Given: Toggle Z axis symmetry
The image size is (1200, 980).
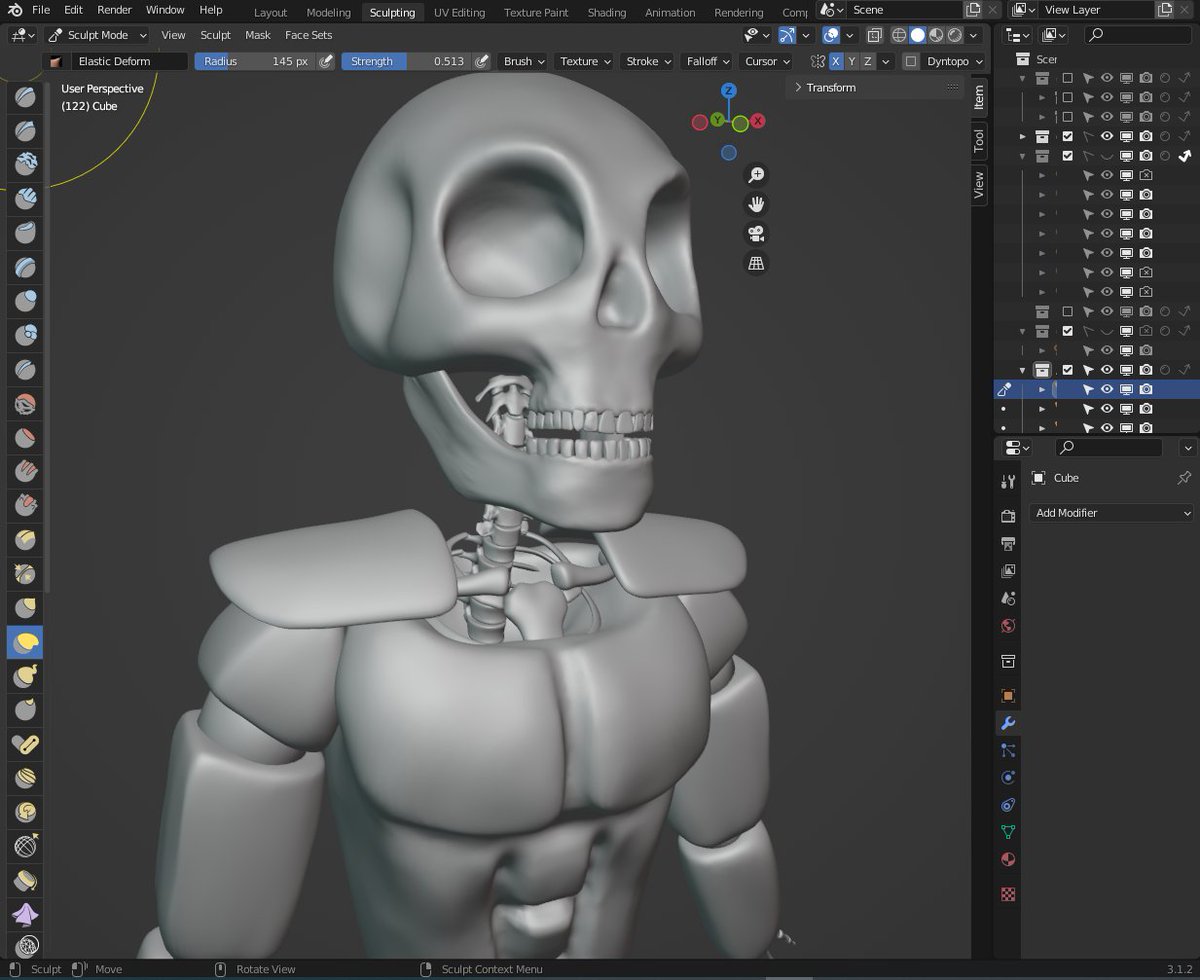Looking at the screenshot, I should tap(868, 61).
